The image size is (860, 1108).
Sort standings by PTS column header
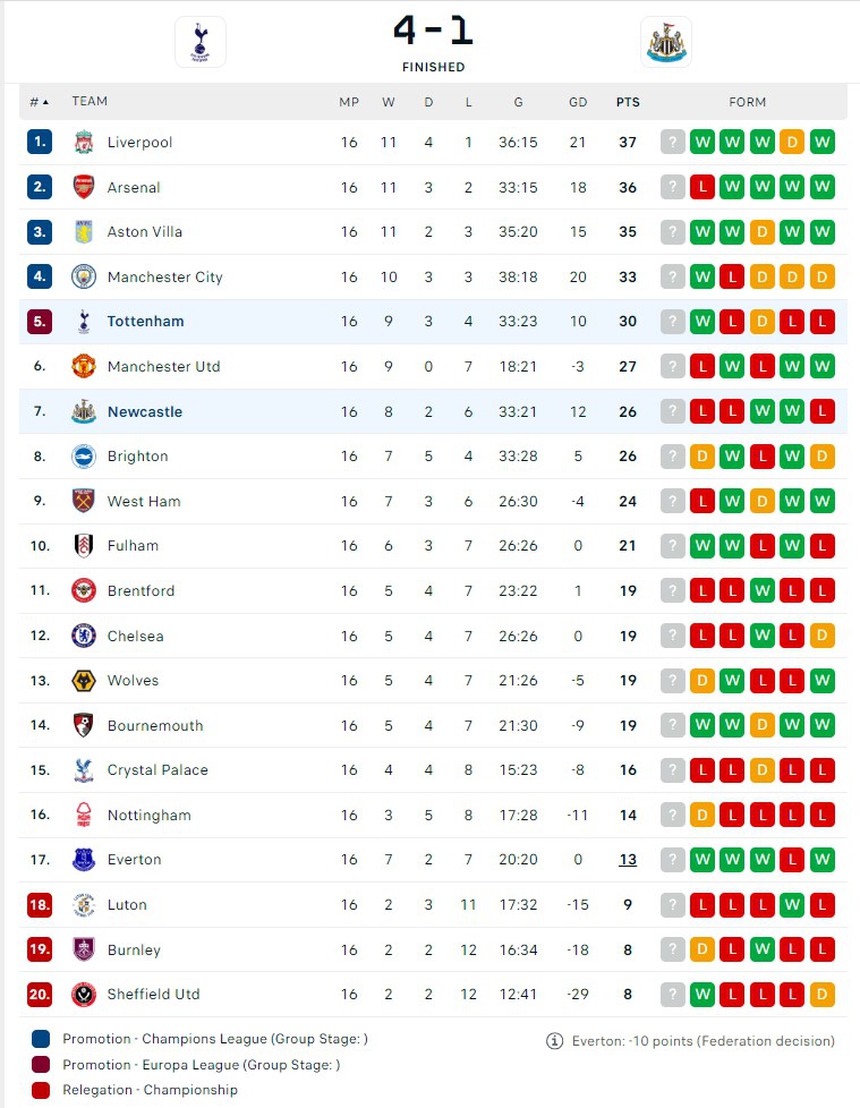click(627, 102)
